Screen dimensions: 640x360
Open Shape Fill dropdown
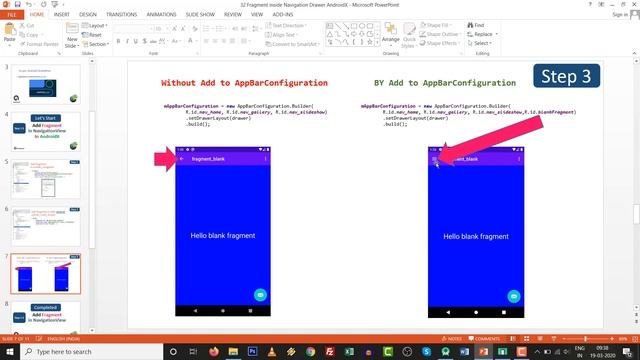click(436, 25)
